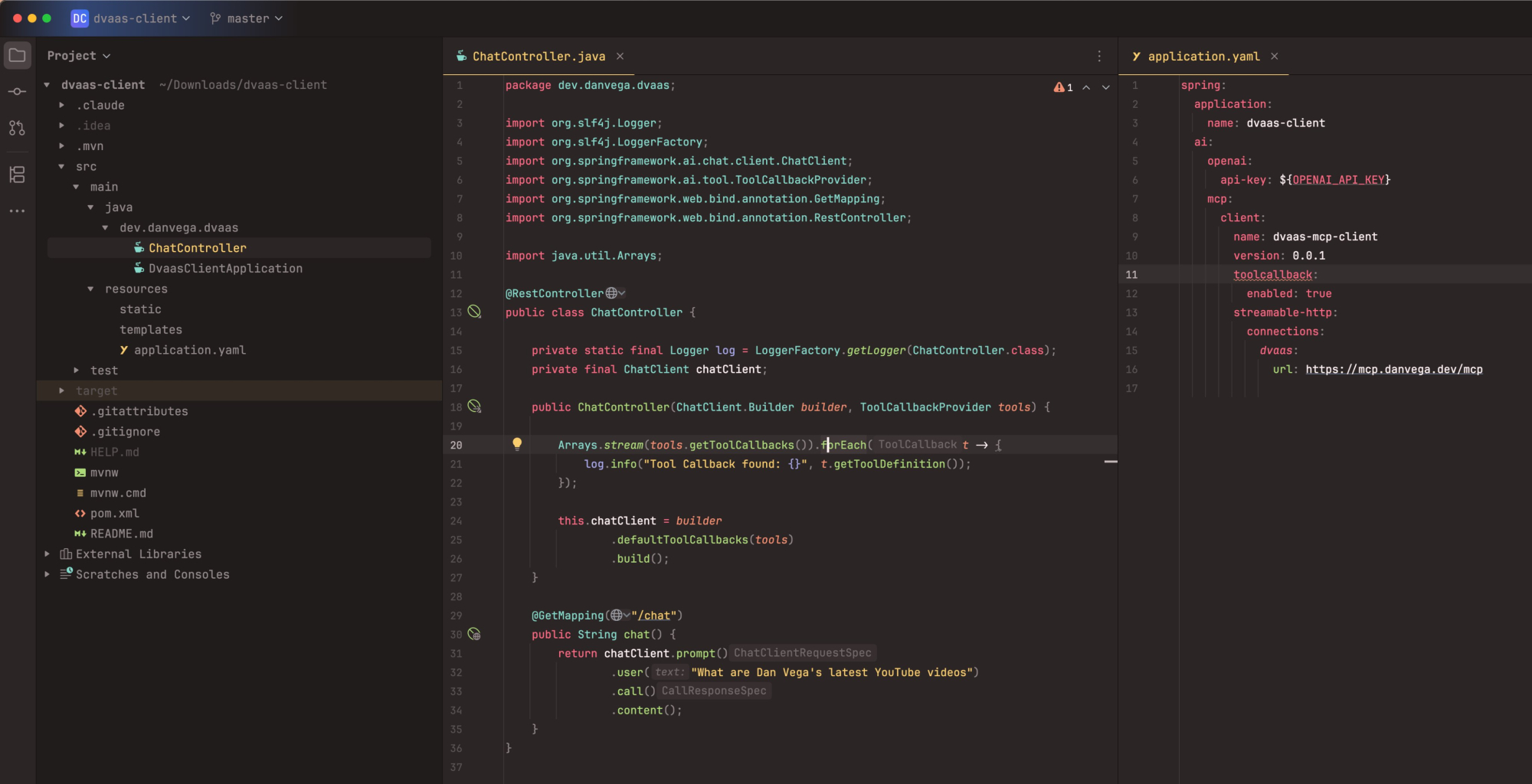Collapse the src folder
1532x784 pixels.
[x=62, y=166]
